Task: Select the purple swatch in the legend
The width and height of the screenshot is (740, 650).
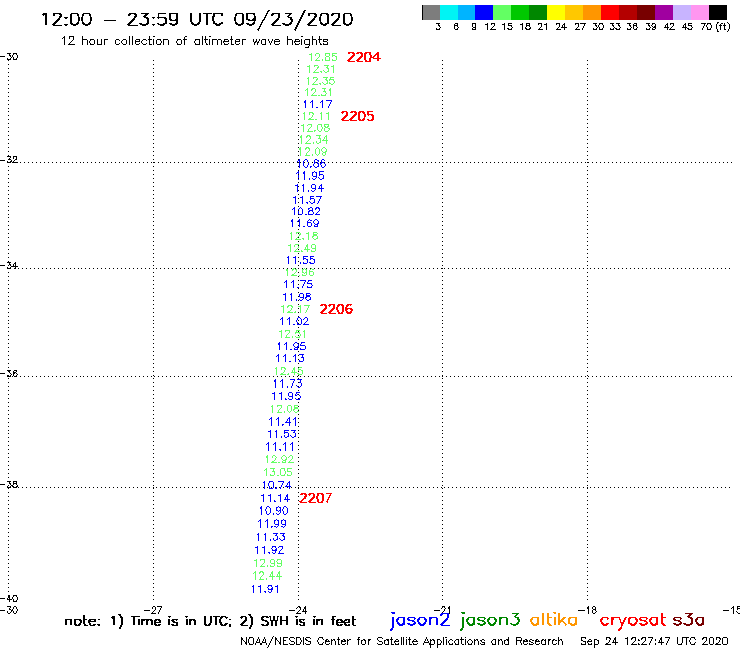Action: (x=664, y=12)
